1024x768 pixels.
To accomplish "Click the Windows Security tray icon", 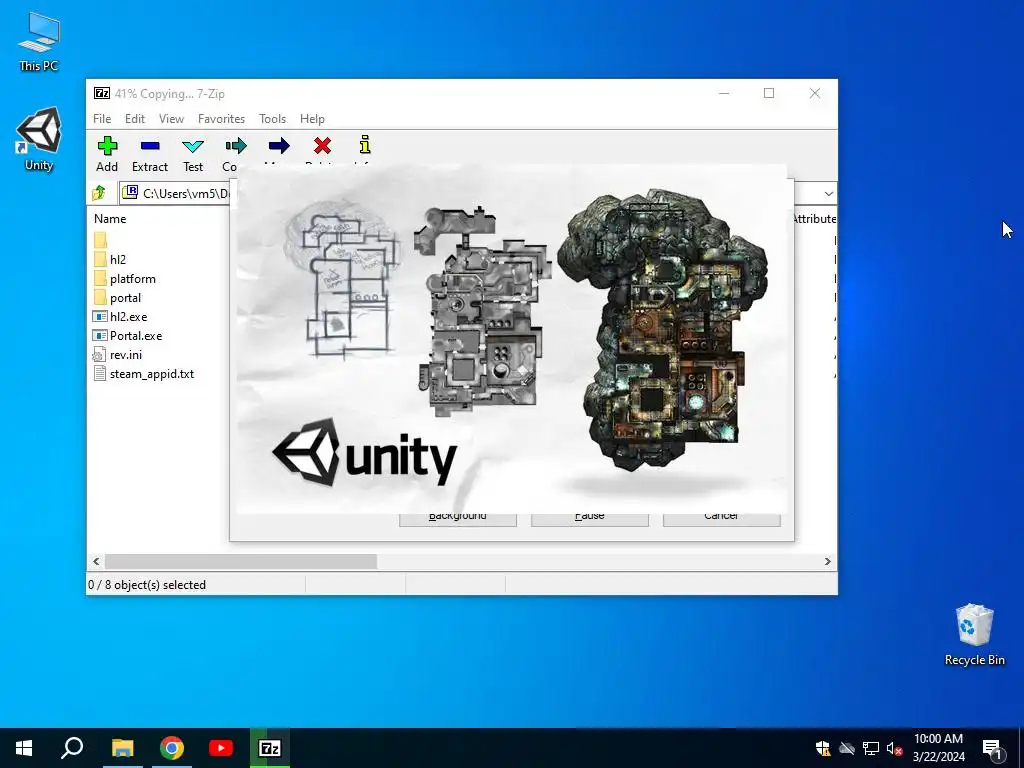I will [822, 748].
